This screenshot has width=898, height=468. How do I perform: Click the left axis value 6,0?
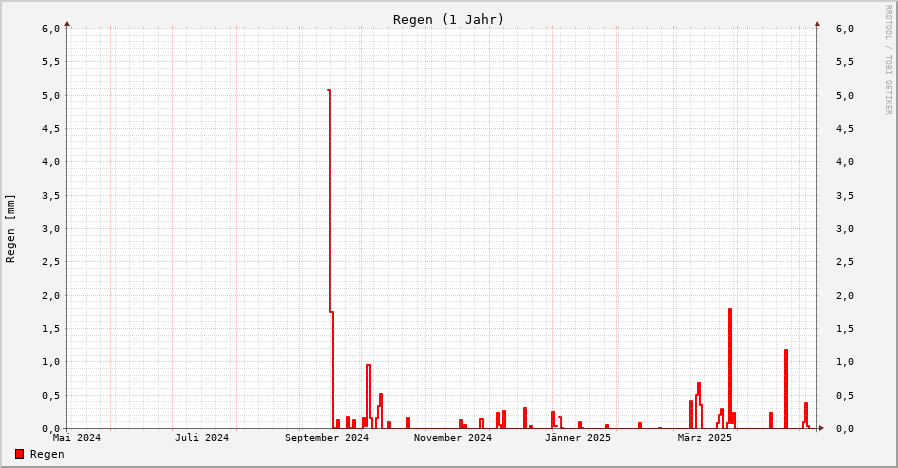click(x=51, y=29)
